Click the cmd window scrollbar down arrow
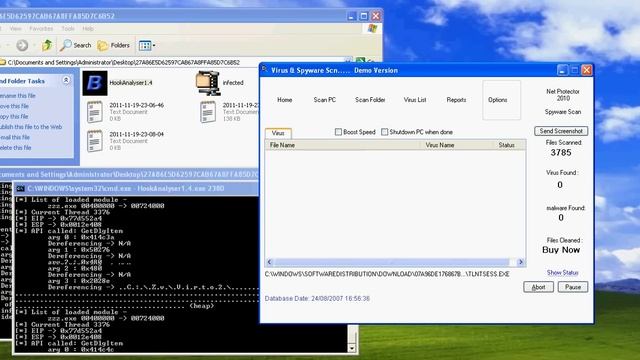640x360 pixels. click(352, 348)
